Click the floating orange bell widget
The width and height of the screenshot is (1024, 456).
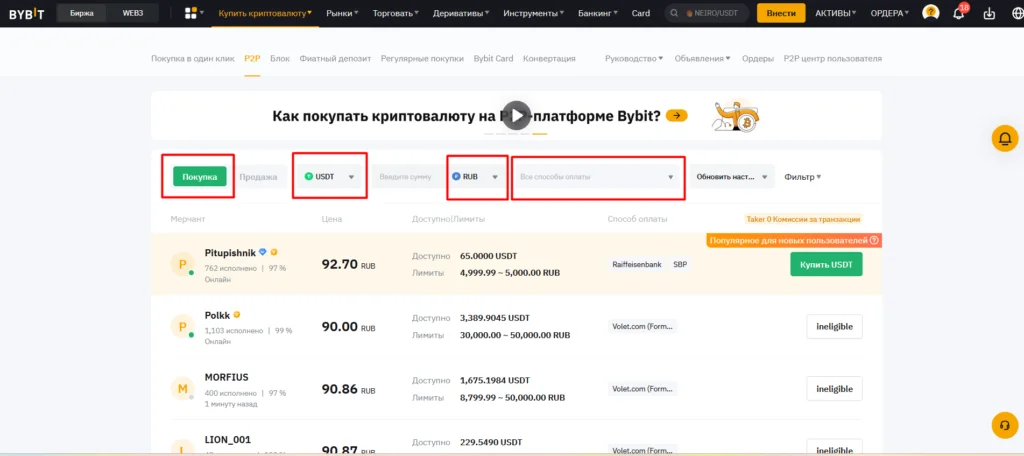click(1004, 138)
